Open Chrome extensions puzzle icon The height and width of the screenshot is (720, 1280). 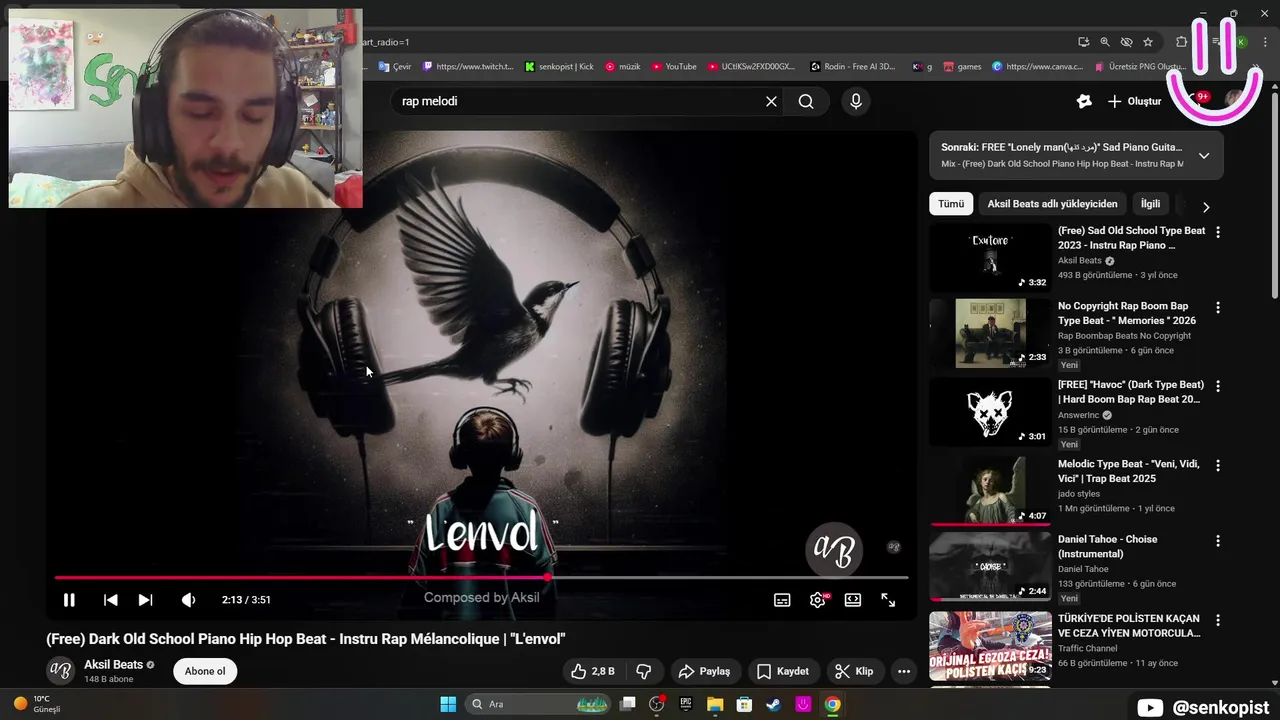1181,42
